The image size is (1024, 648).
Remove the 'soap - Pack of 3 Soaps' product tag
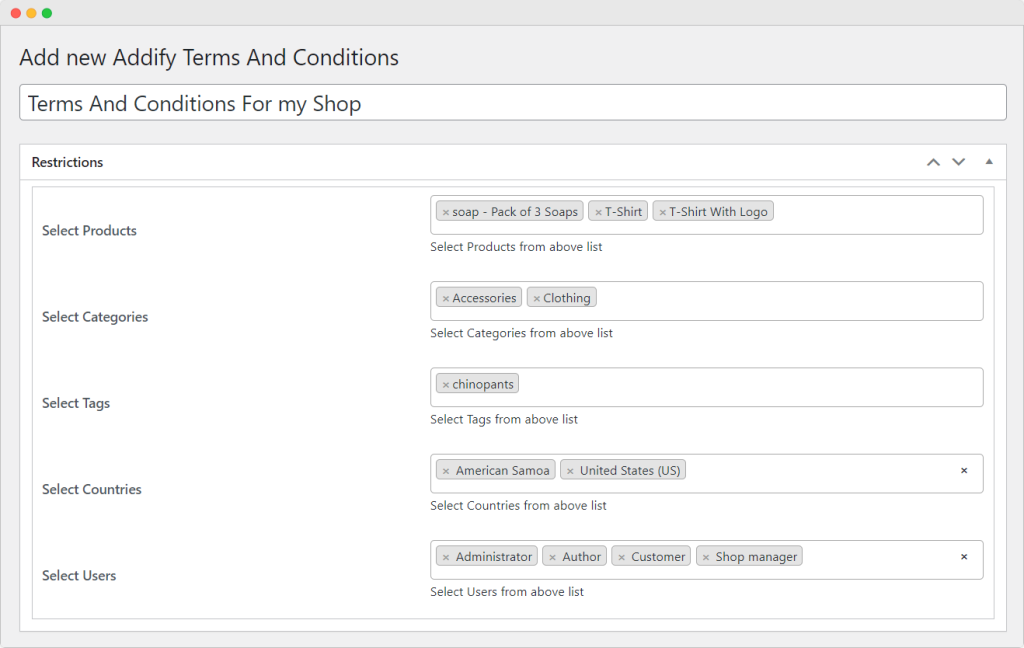[446, 212]
